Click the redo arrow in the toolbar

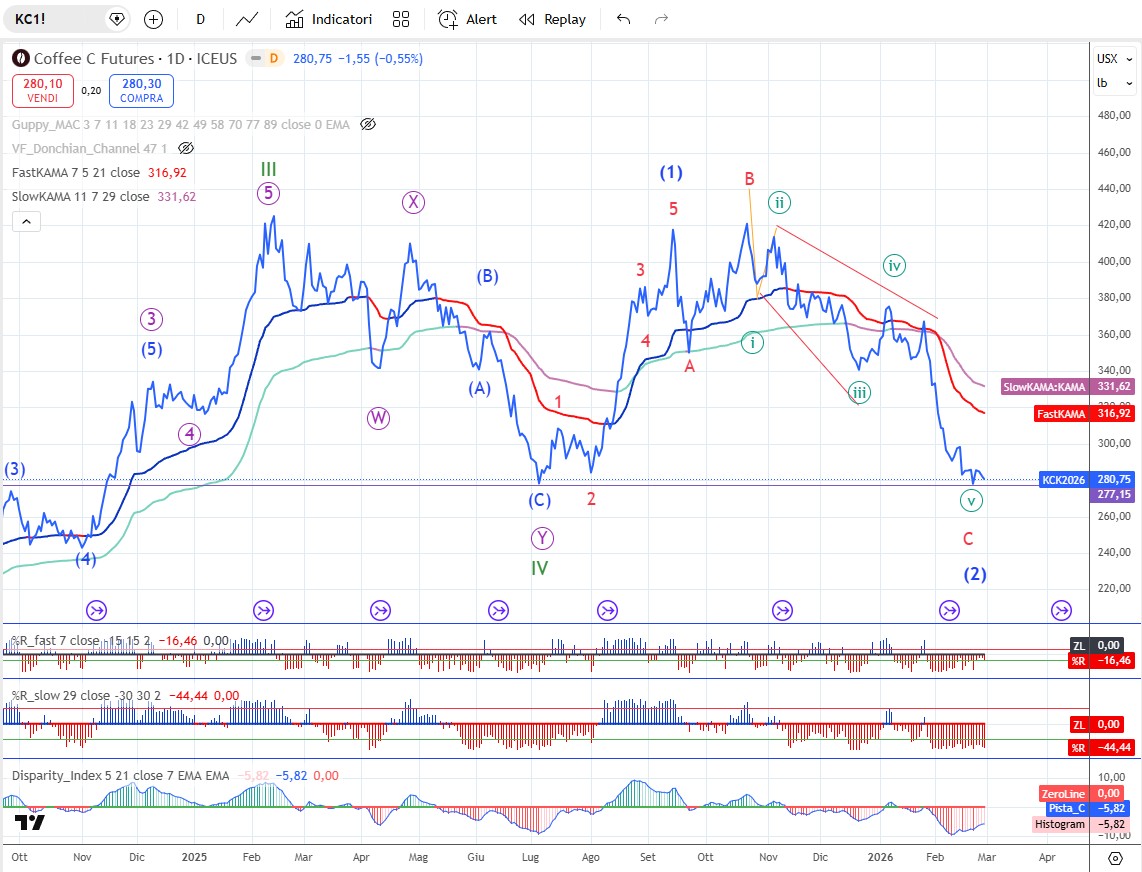(661, 19)
